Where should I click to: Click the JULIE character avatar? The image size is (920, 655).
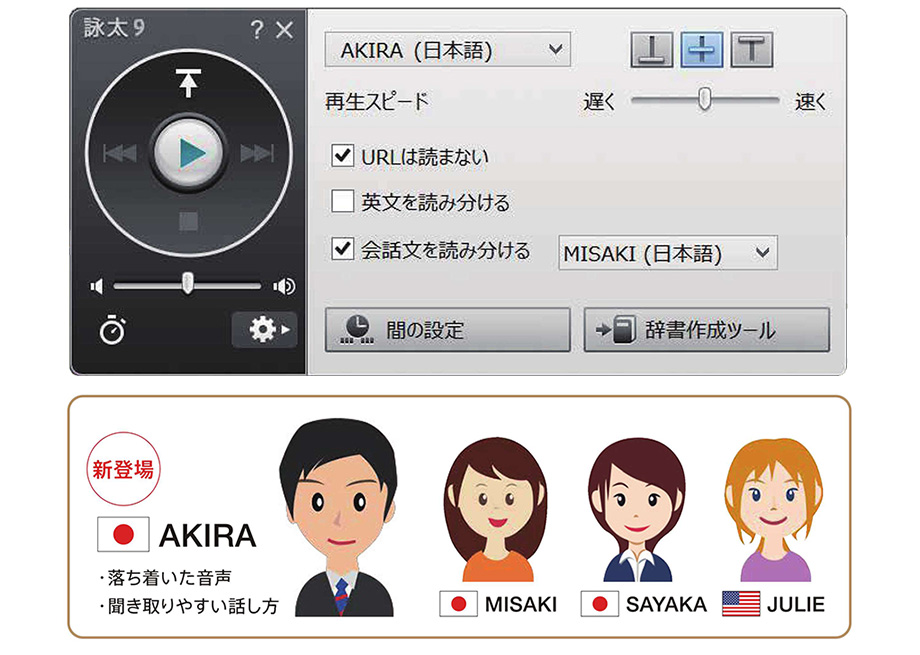tap(774, 509)
